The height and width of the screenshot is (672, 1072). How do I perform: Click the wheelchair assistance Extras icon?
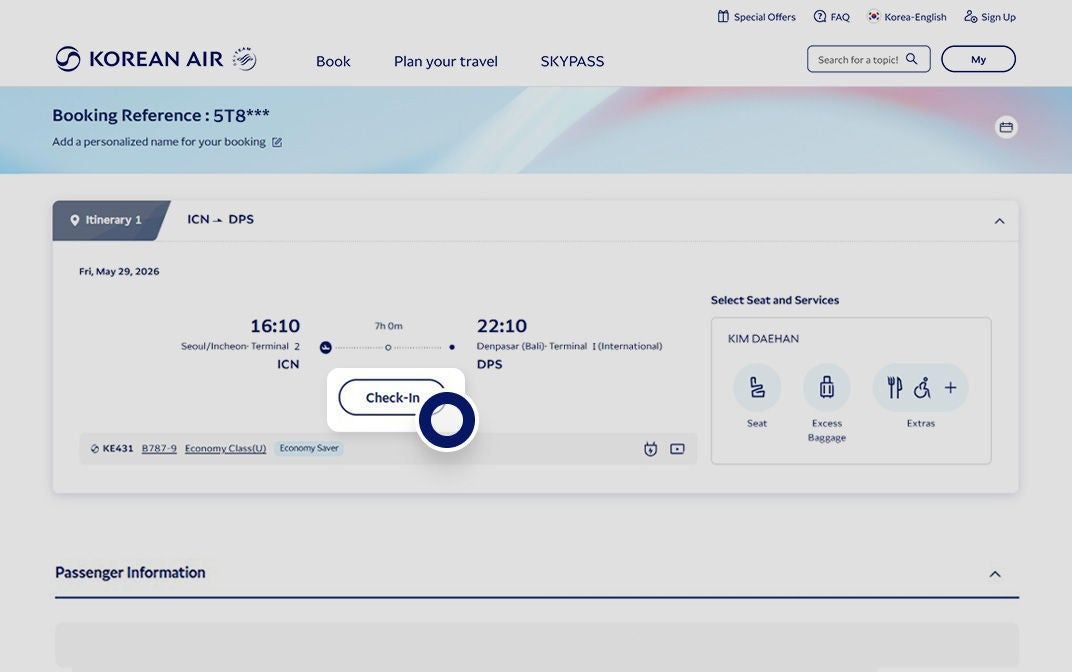coord(922,388)
